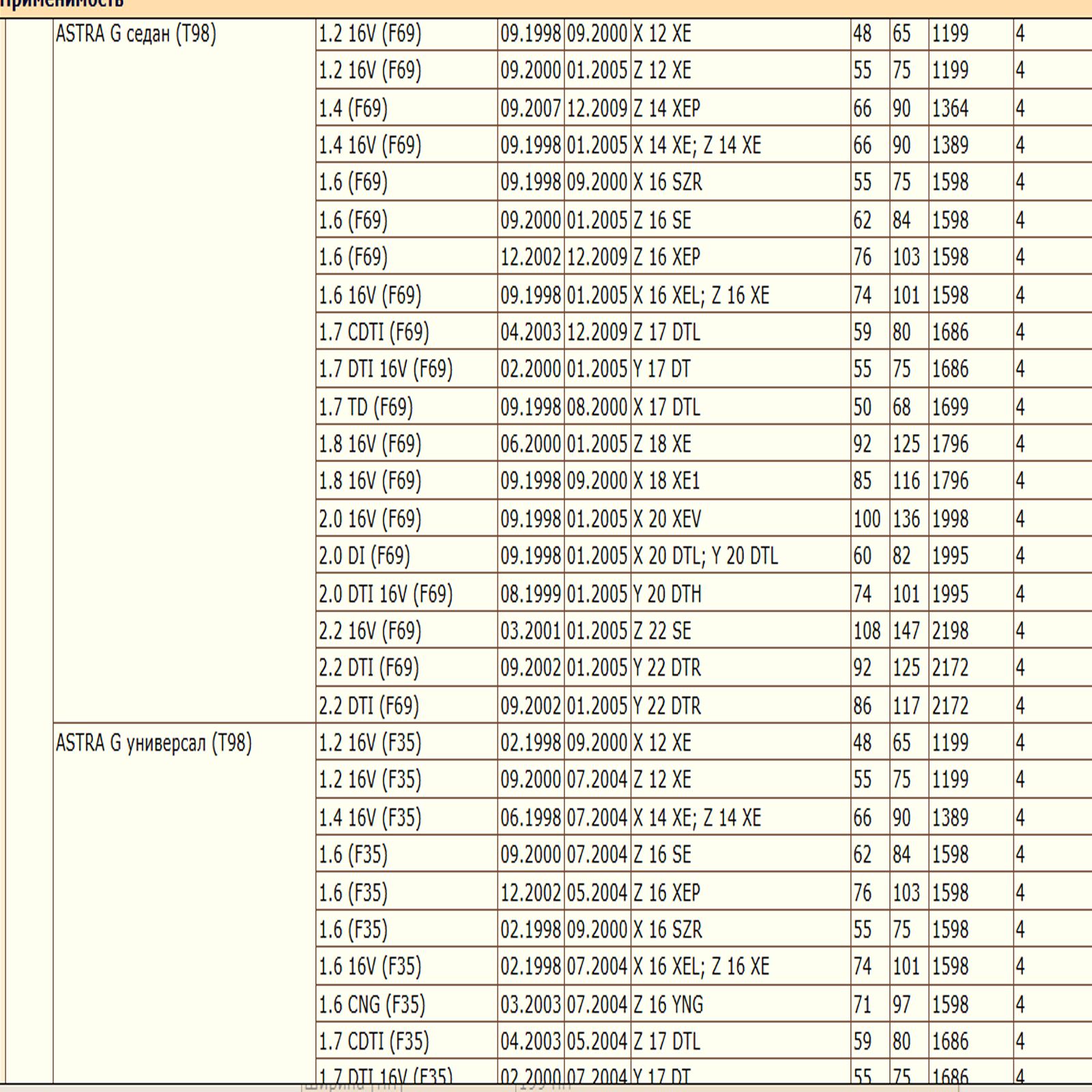Click the ASTRA G седан (T98) model cell
The image size is (1092, 1092).
coord(136,33)
